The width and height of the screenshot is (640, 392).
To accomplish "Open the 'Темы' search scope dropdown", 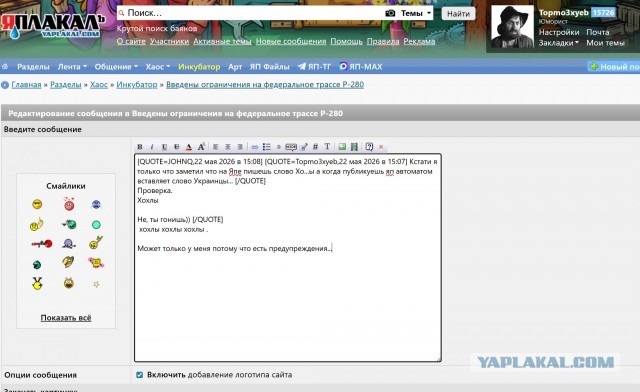I will click(416, 13).
